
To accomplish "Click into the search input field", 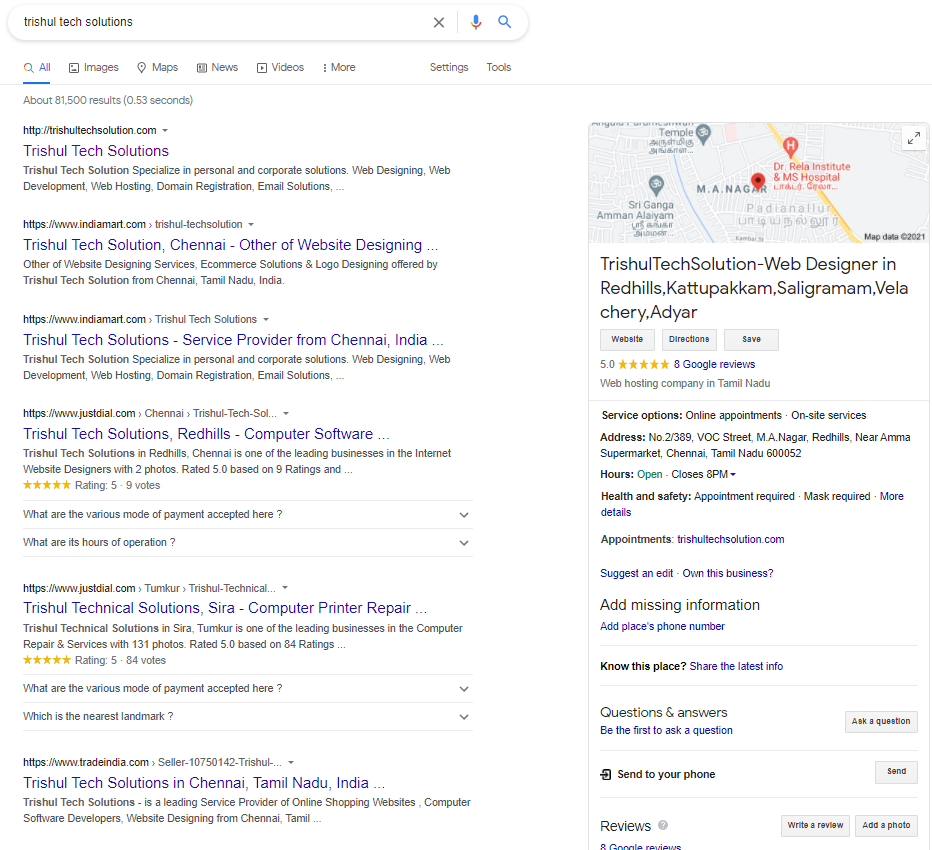I will 223,22.
